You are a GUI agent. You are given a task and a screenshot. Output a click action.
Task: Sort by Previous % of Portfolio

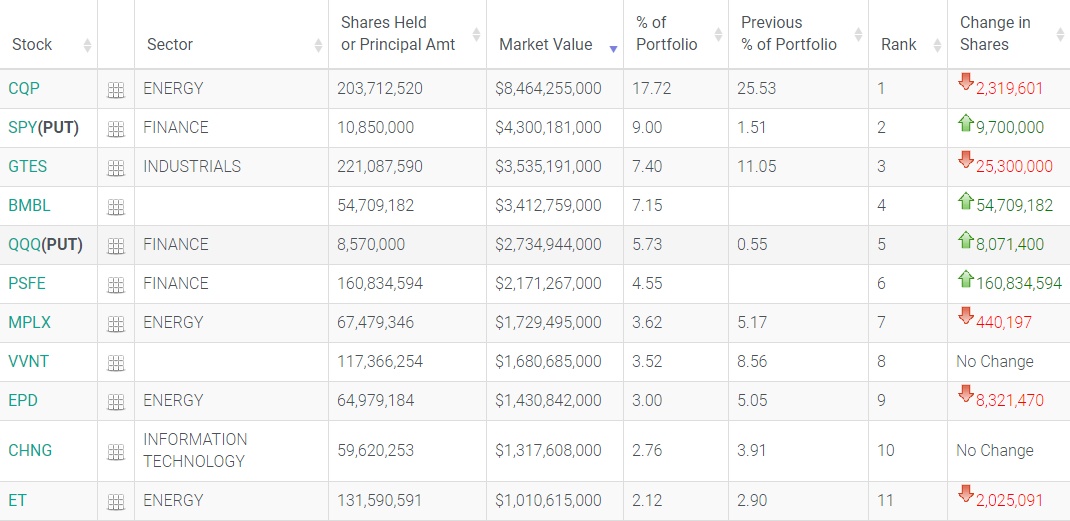click(x=789, y=33)
